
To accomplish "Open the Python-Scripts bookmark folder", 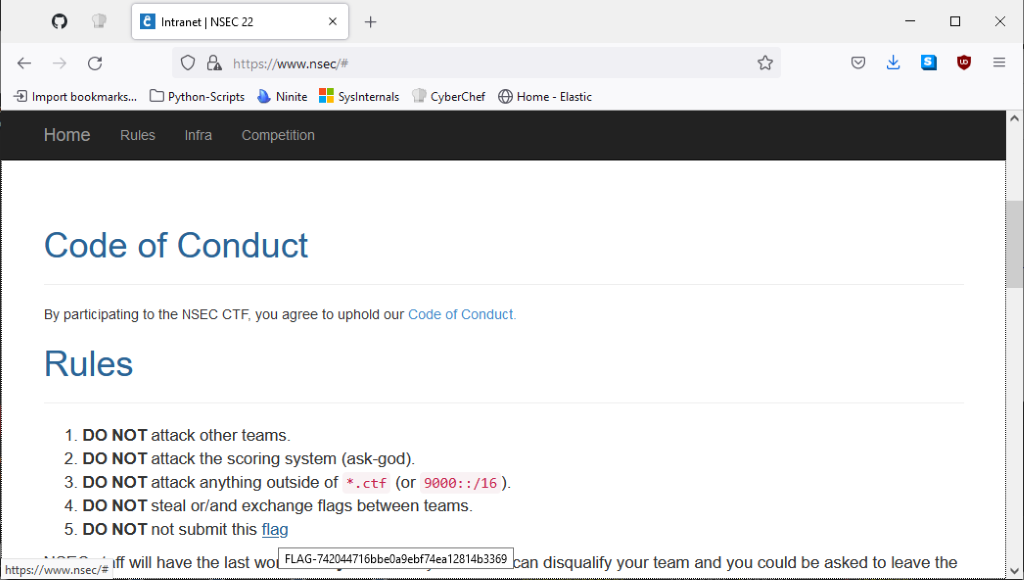I will [197, 97].
